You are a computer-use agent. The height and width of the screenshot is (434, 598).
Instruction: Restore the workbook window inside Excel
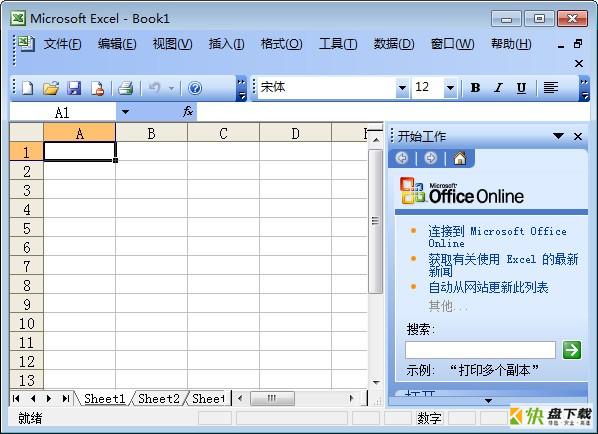[x=578, y=43]
